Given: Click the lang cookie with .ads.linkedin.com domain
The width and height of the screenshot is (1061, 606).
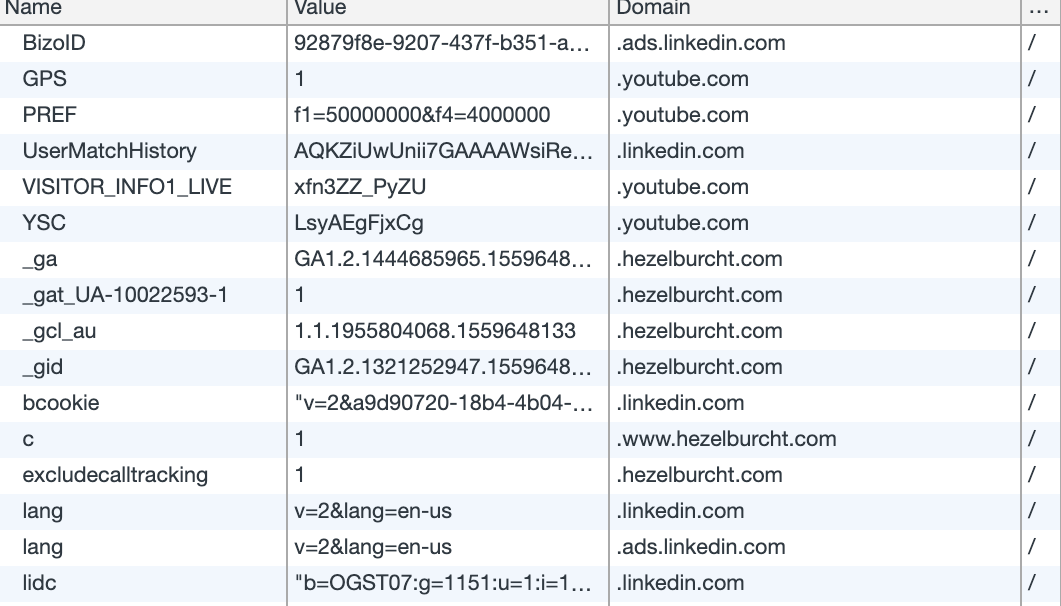Looking at the screenshot, I should [530, 547].
